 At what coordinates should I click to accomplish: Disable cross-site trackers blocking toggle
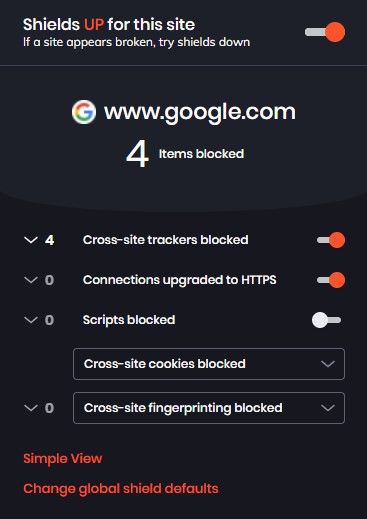point(331,240)
